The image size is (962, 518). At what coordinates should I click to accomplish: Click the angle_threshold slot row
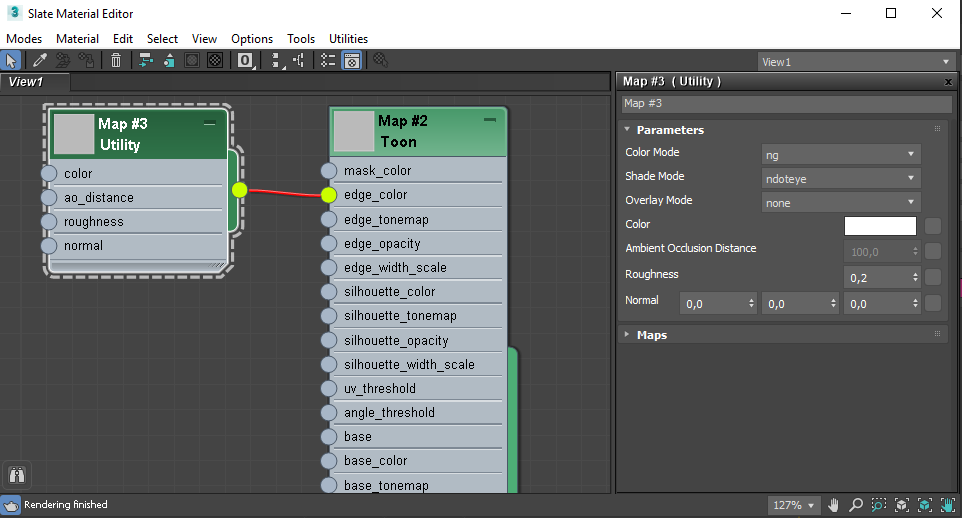[417, 412]
